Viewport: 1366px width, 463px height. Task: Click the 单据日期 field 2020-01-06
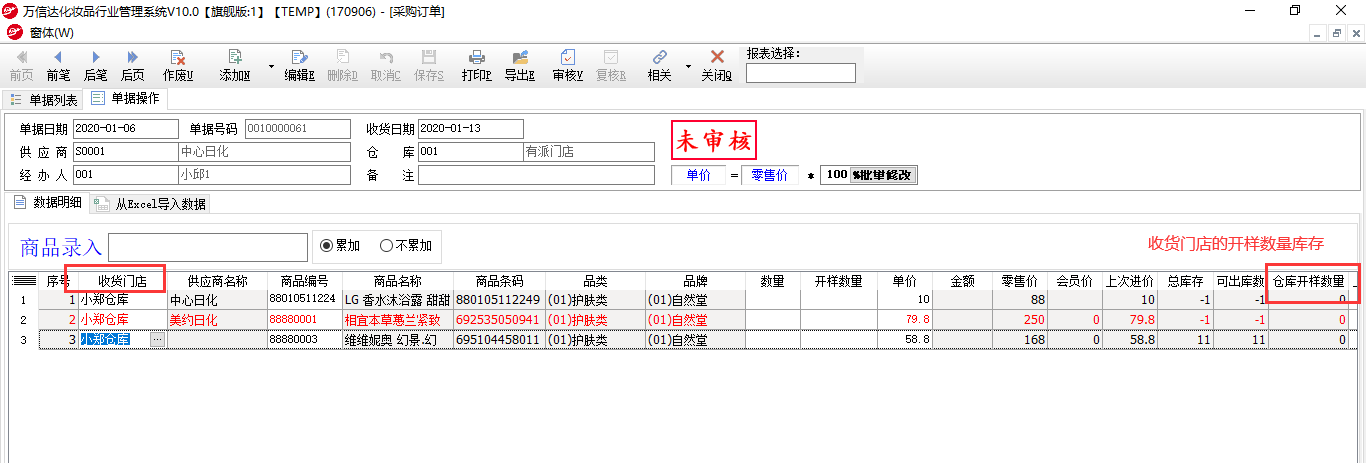click(x=124, y=129)
